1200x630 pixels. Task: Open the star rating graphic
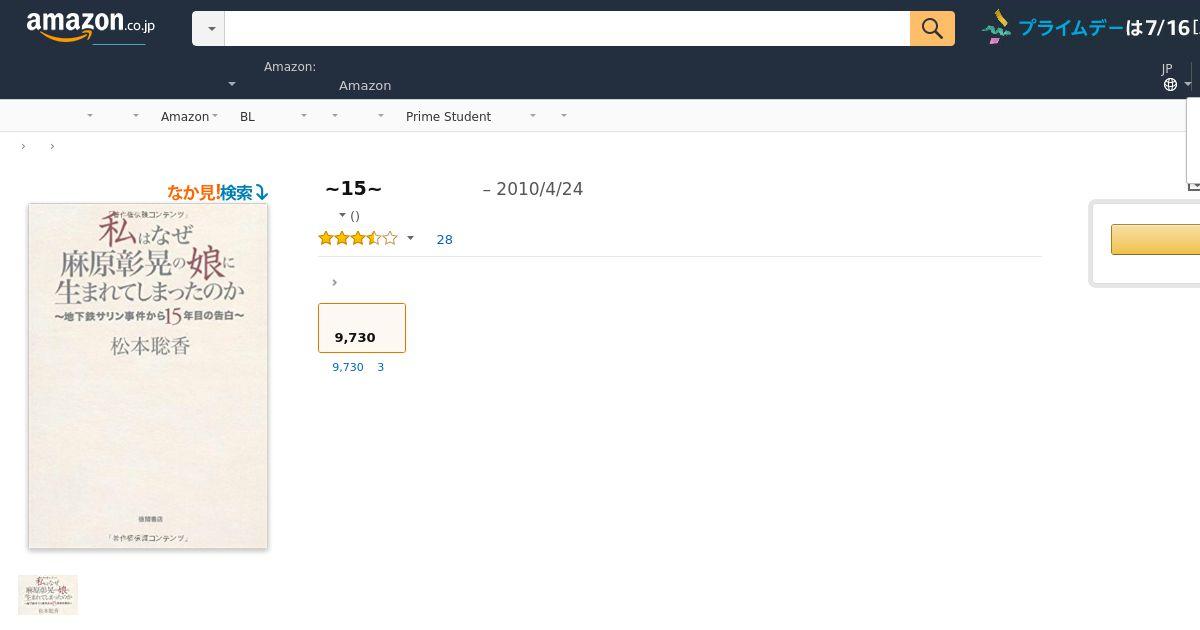(x=357, y=238)
